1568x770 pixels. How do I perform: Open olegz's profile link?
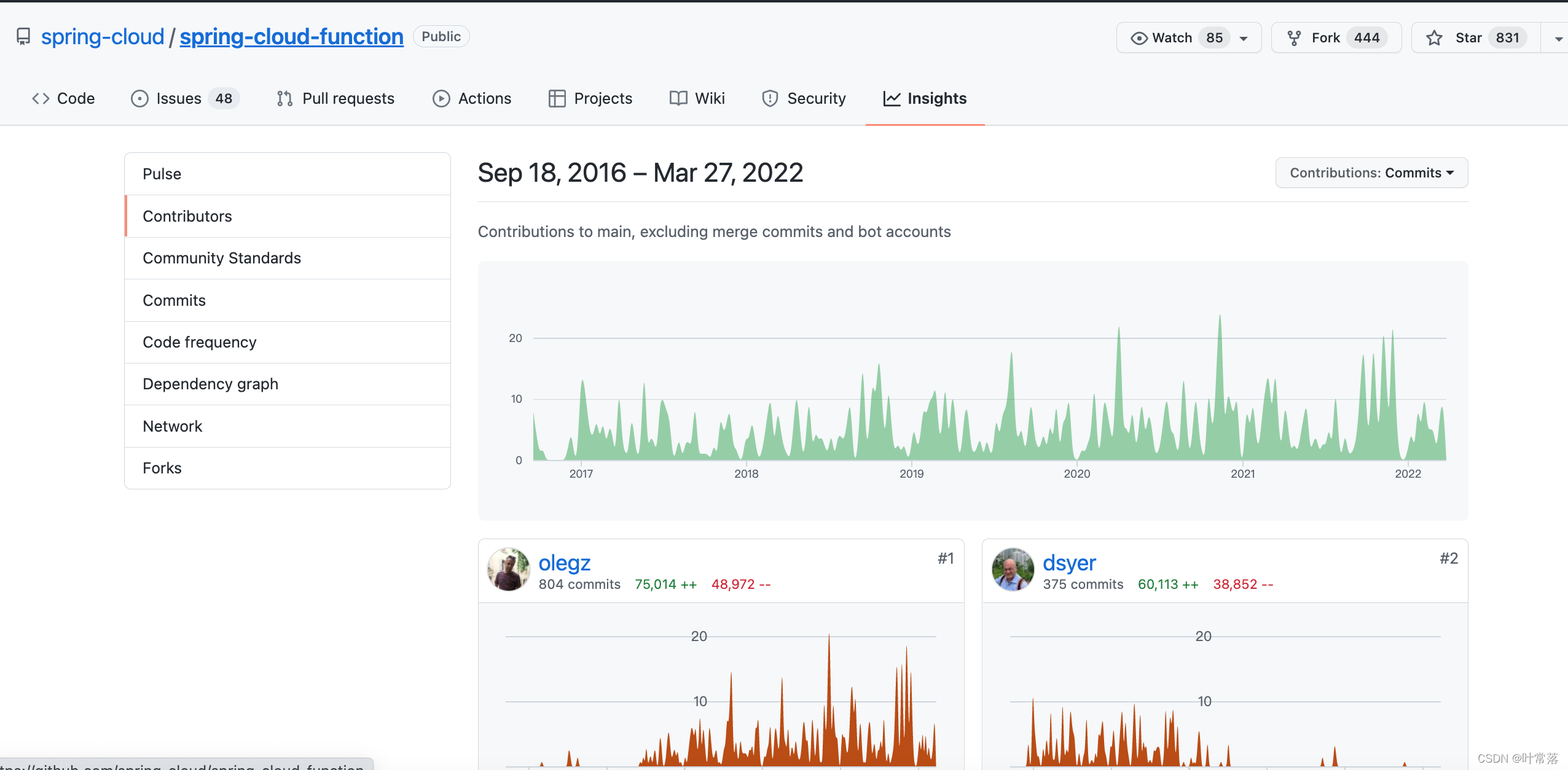(x=564, y=562)
